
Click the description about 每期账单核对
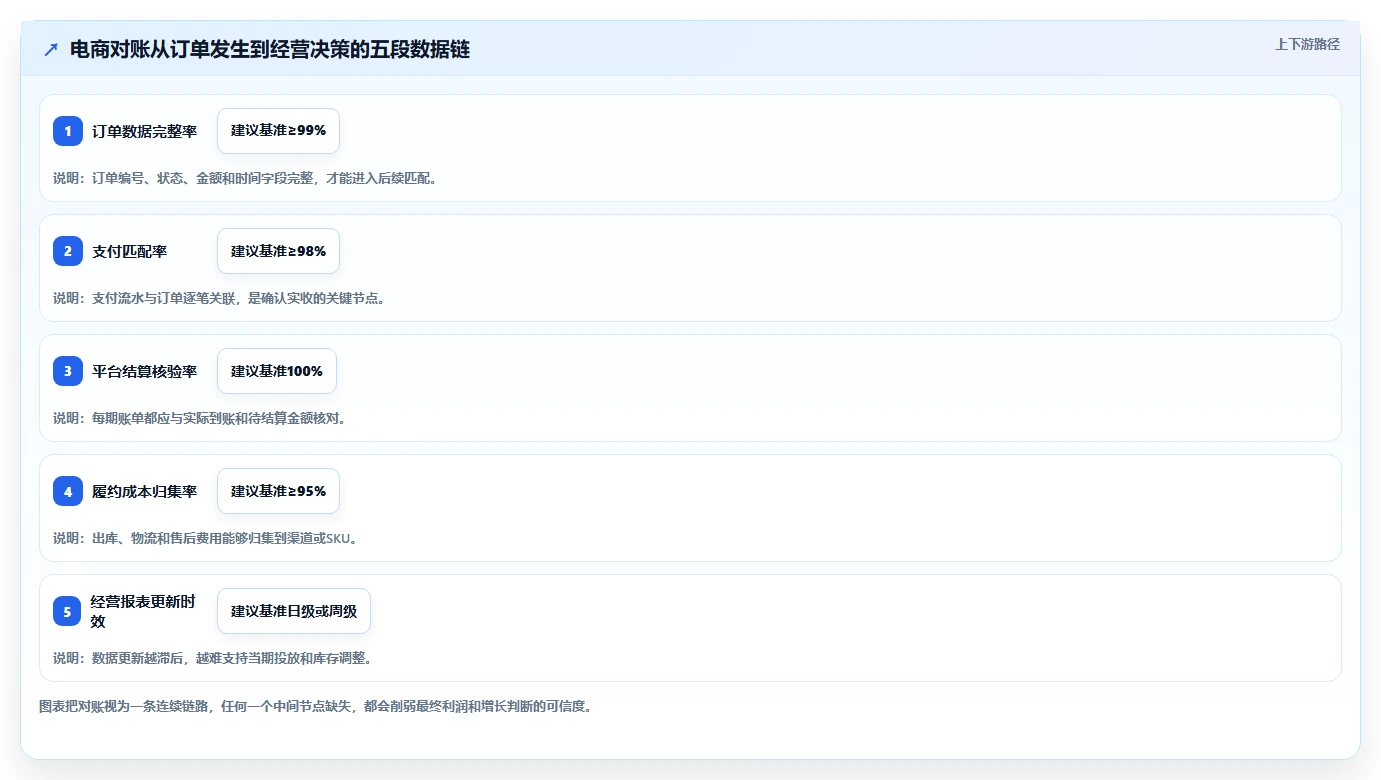click(200, 418)
